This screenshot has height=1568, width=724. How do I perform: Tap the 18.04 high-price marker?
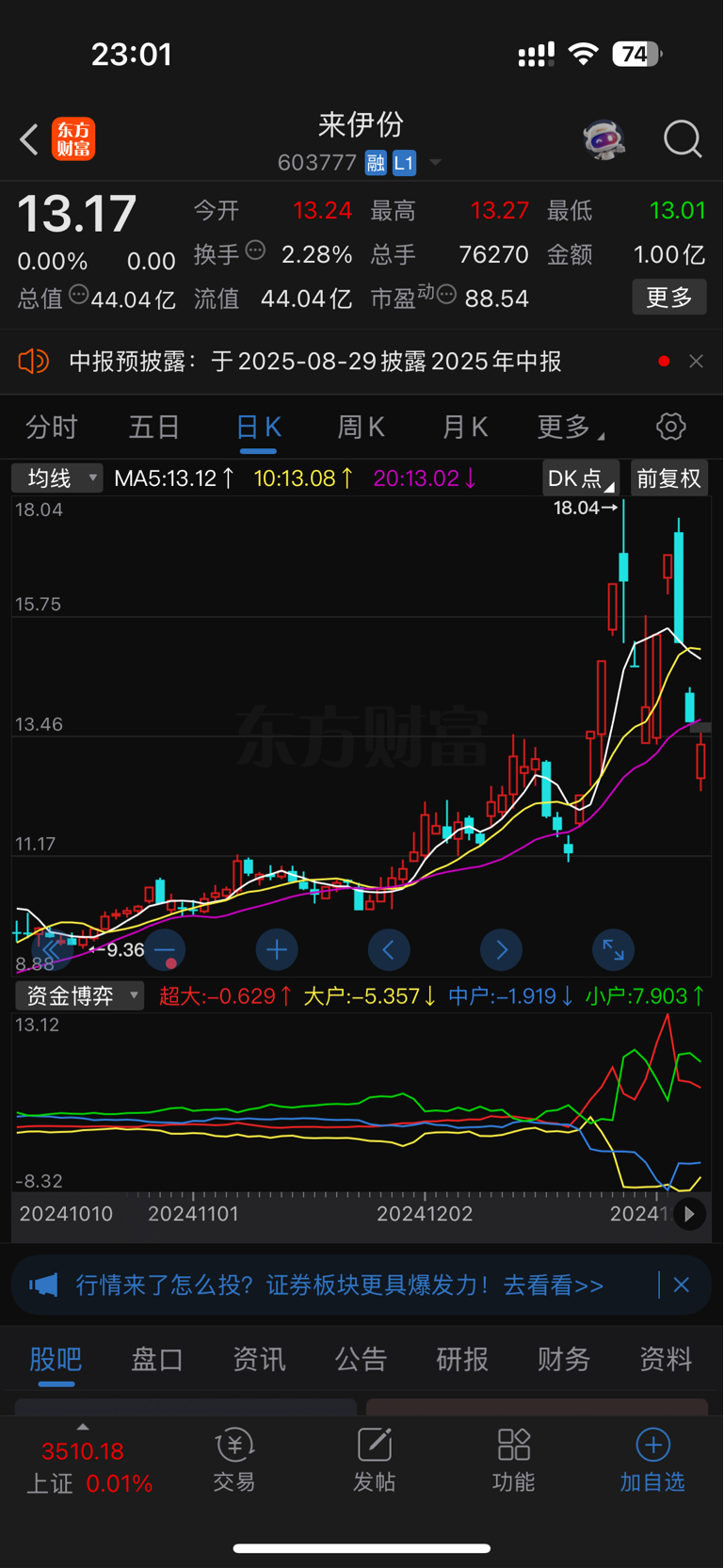pyautogui.click(x=586, y=508)
